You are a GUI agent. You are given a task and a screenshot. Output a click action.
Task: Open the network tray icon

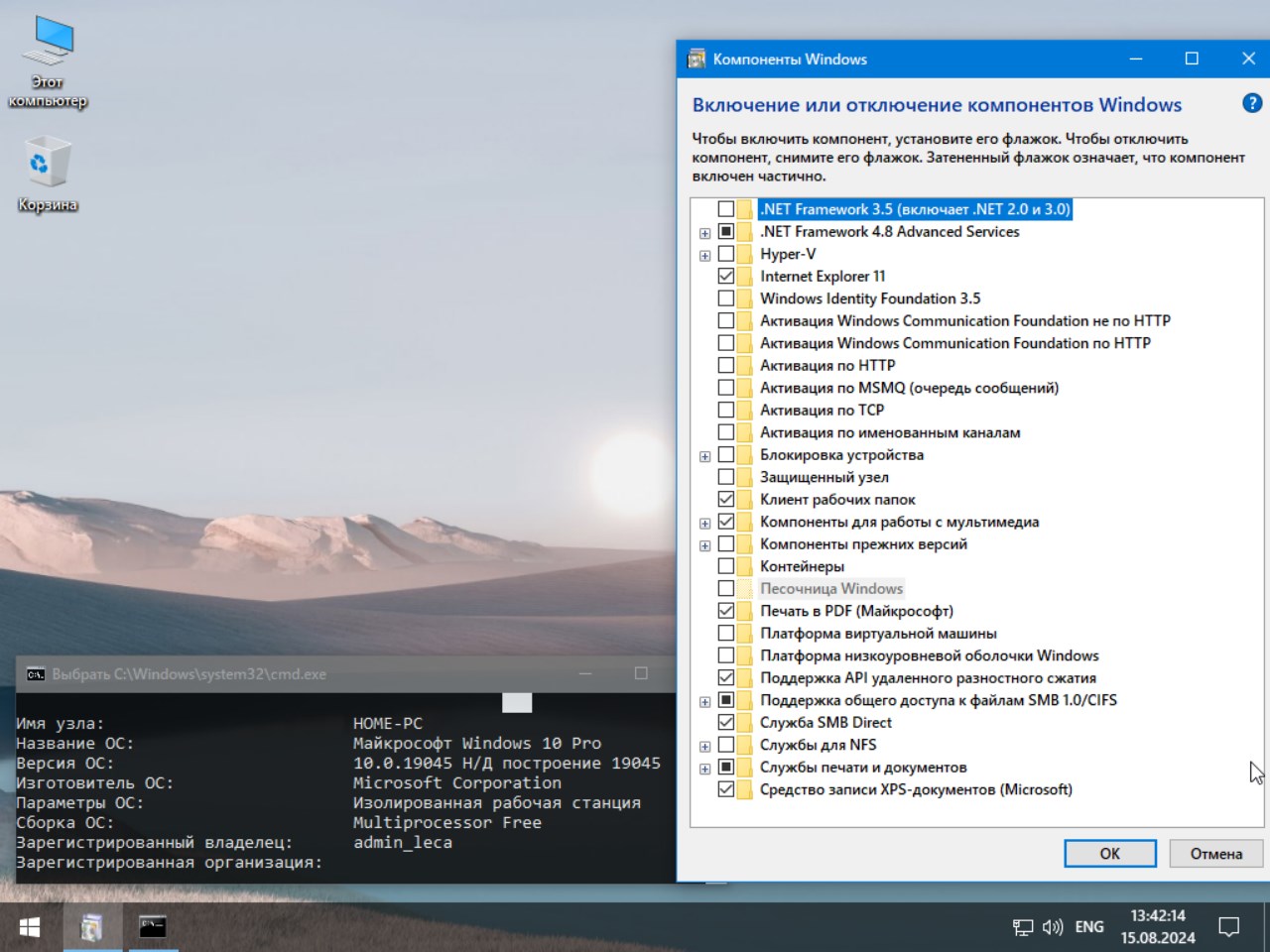[x=1023, y=927]
